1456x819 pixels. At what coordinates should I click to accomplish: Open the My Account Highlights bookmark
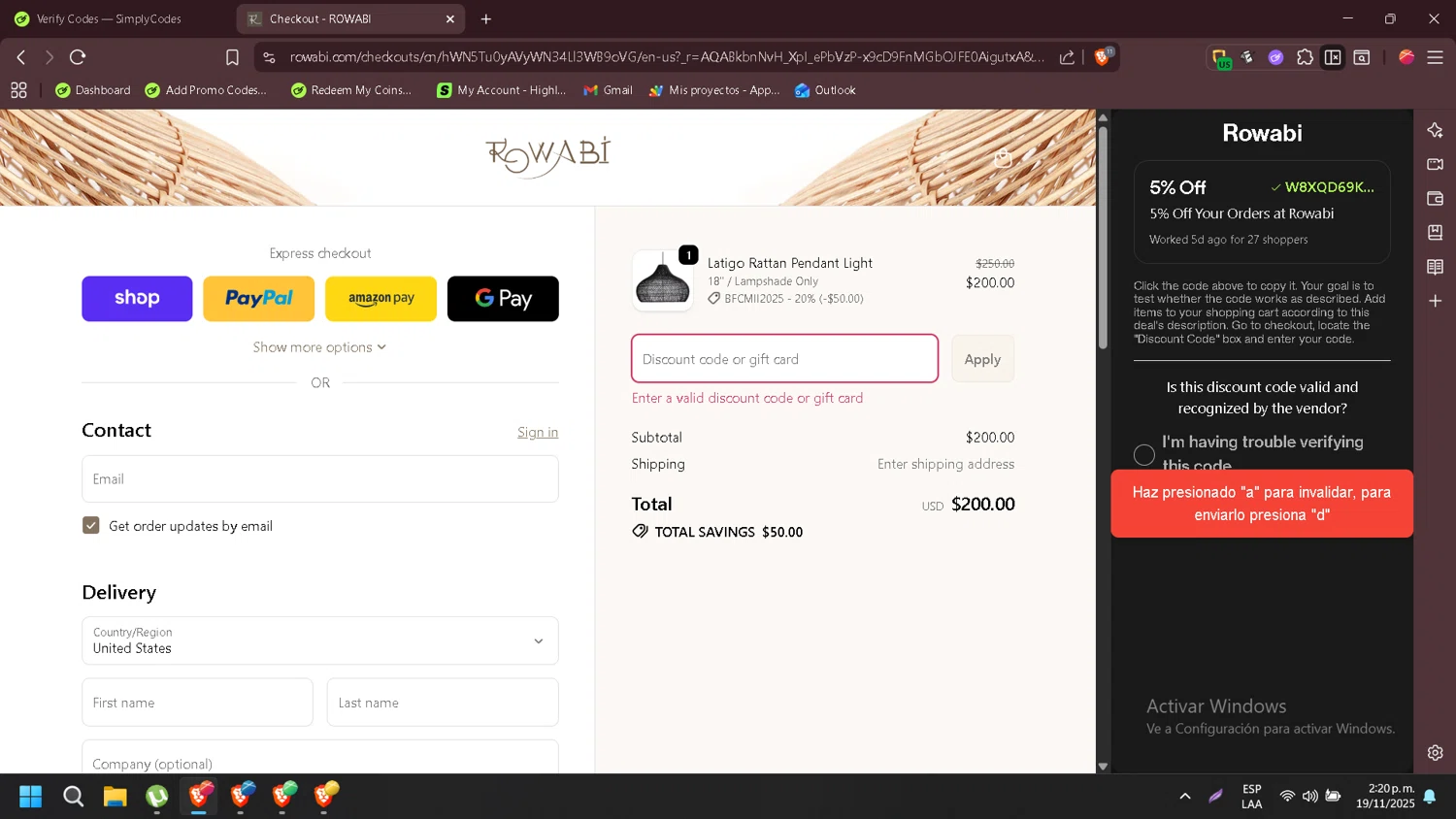tap(501, 90)
